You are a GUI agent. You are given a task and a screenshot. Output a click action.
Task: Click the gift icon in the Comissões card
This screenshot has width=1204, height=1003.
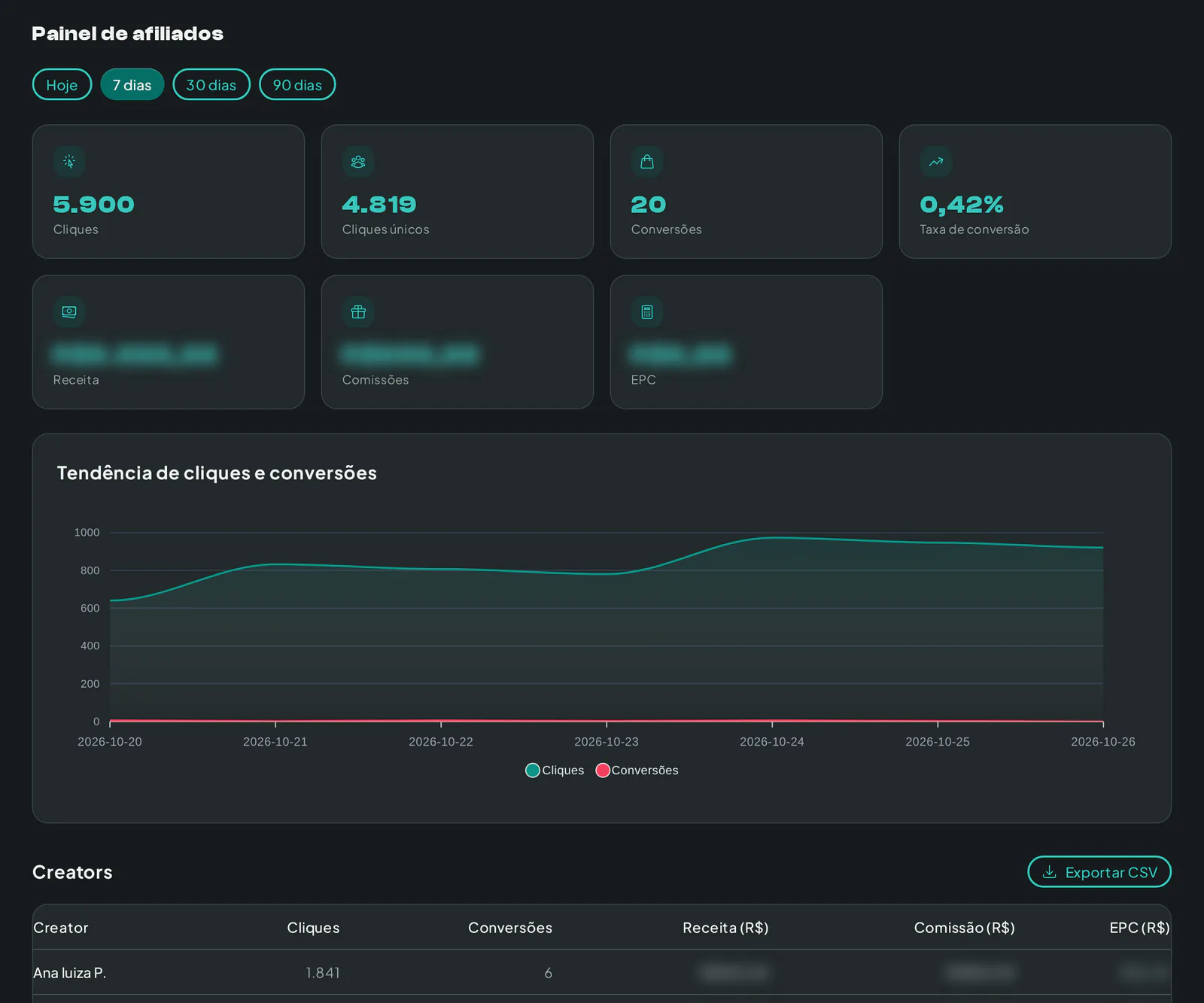click(358, 312)
